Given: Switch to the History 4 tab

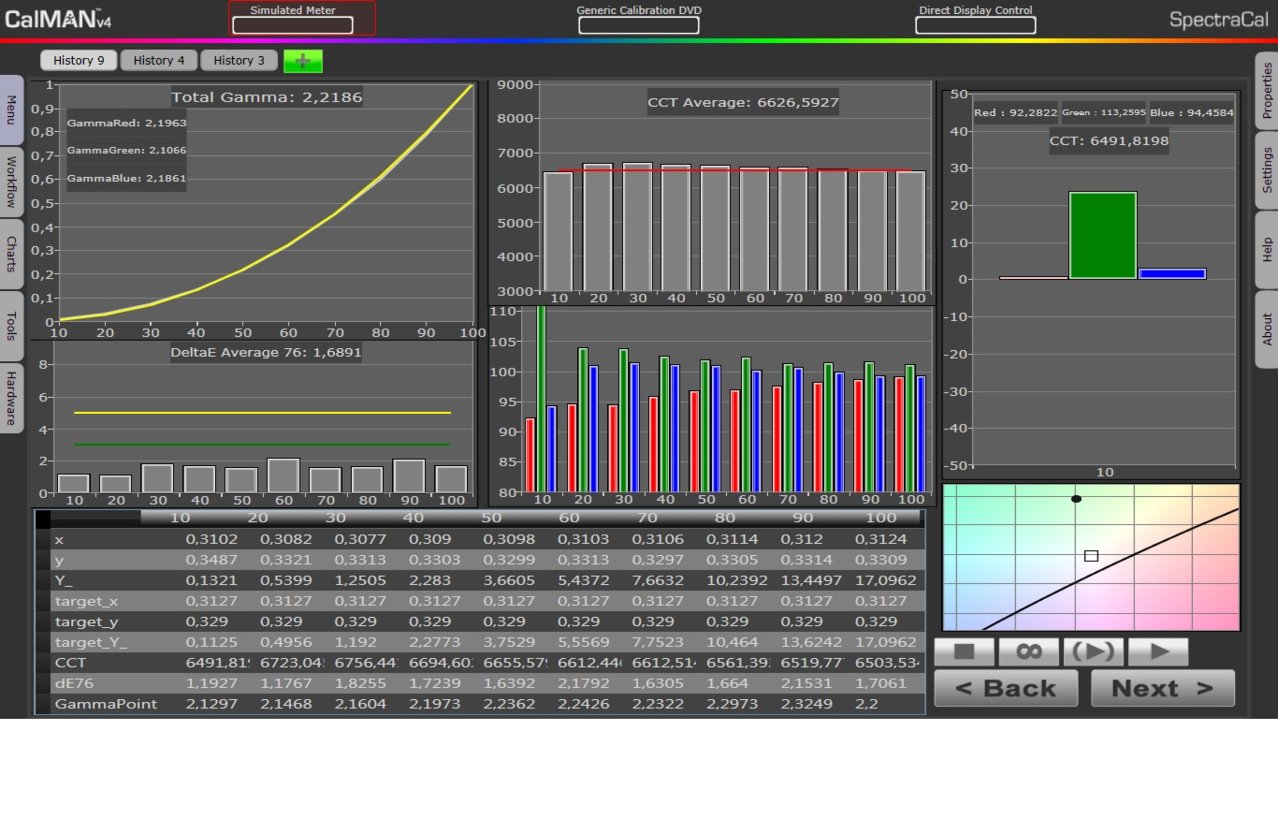Looking at the screenshot, I should [x=159, y=60].
